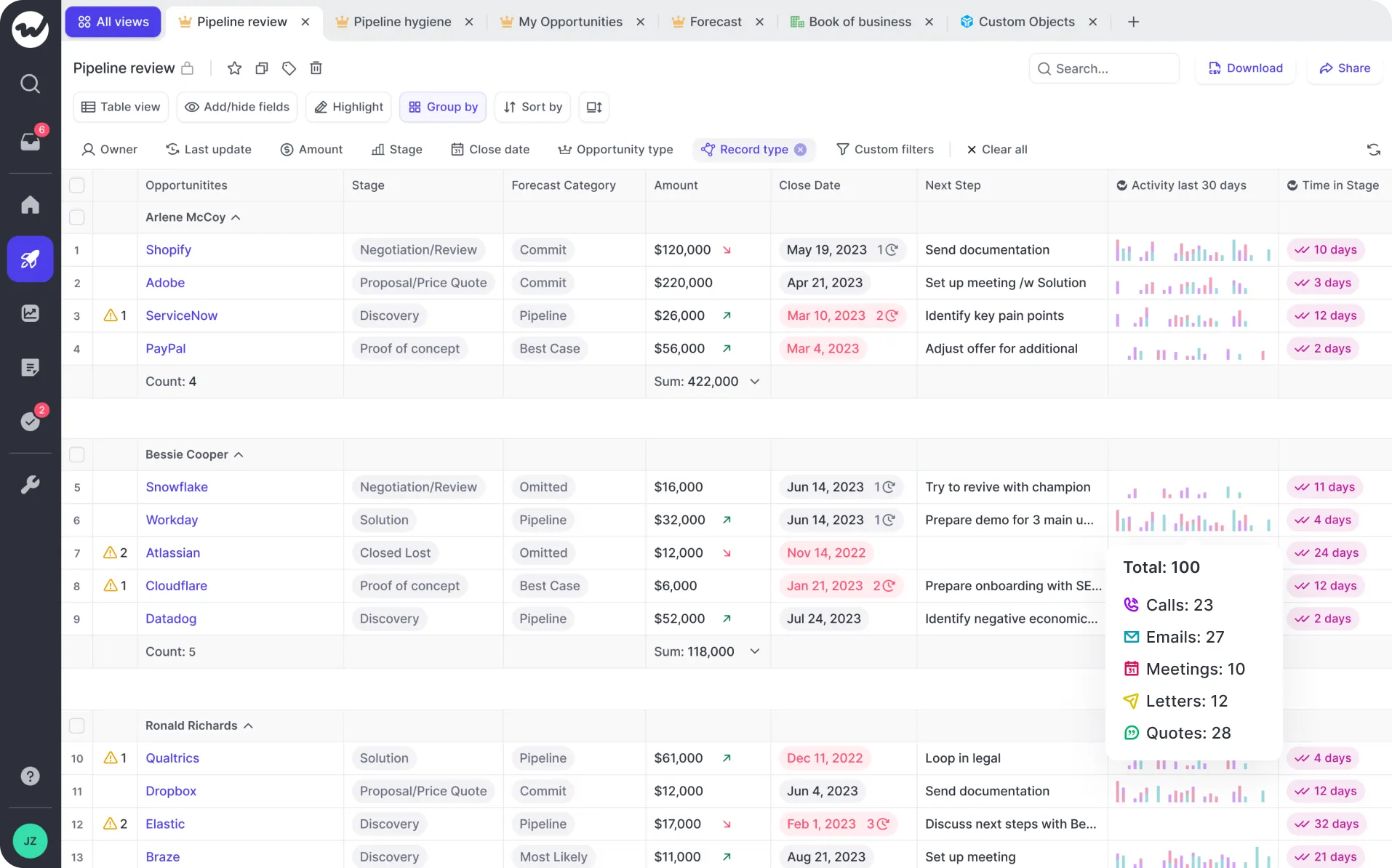Switch to the Forecast tab

[714, 22]
